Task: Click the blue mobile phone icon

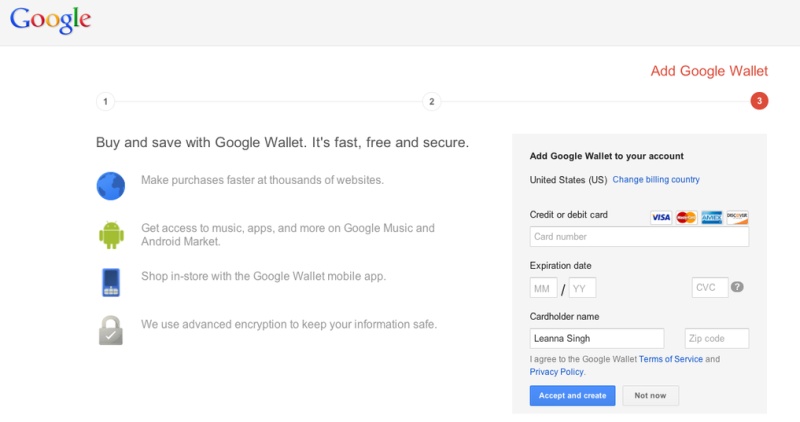Action: click(x=111, y=282)
